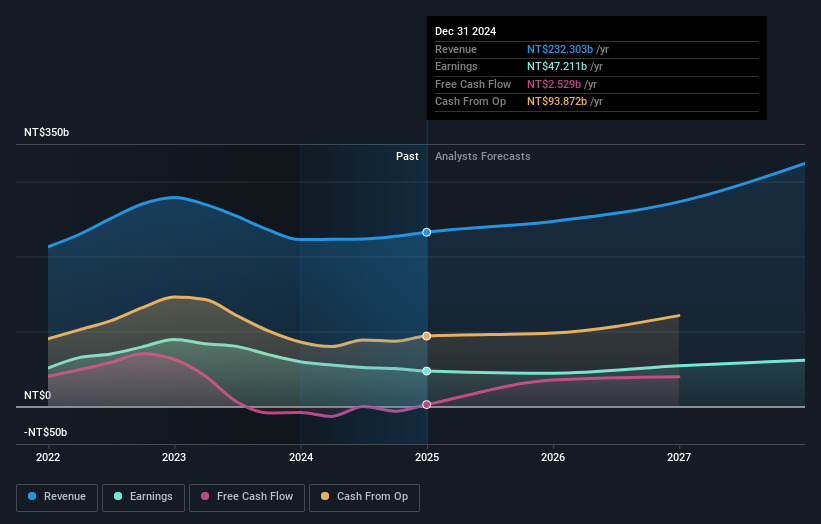Click the 2027 x-axis label
Screen dimensions: 821x524
[679, 458]
